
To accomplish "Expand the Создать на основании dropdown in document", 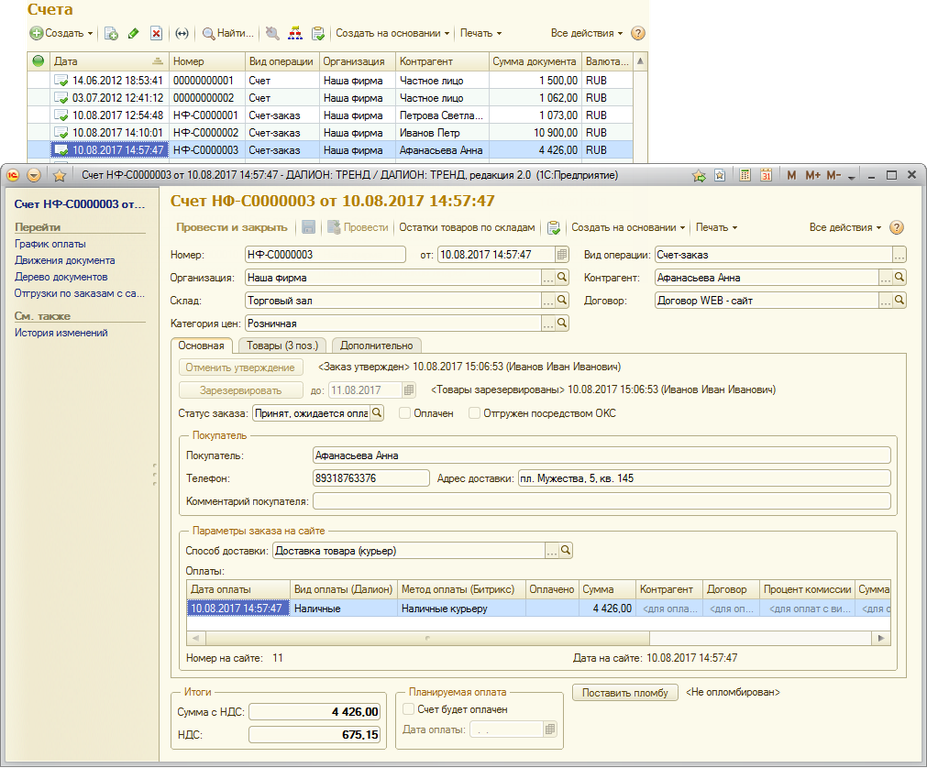I will click(x=628, y=227).
